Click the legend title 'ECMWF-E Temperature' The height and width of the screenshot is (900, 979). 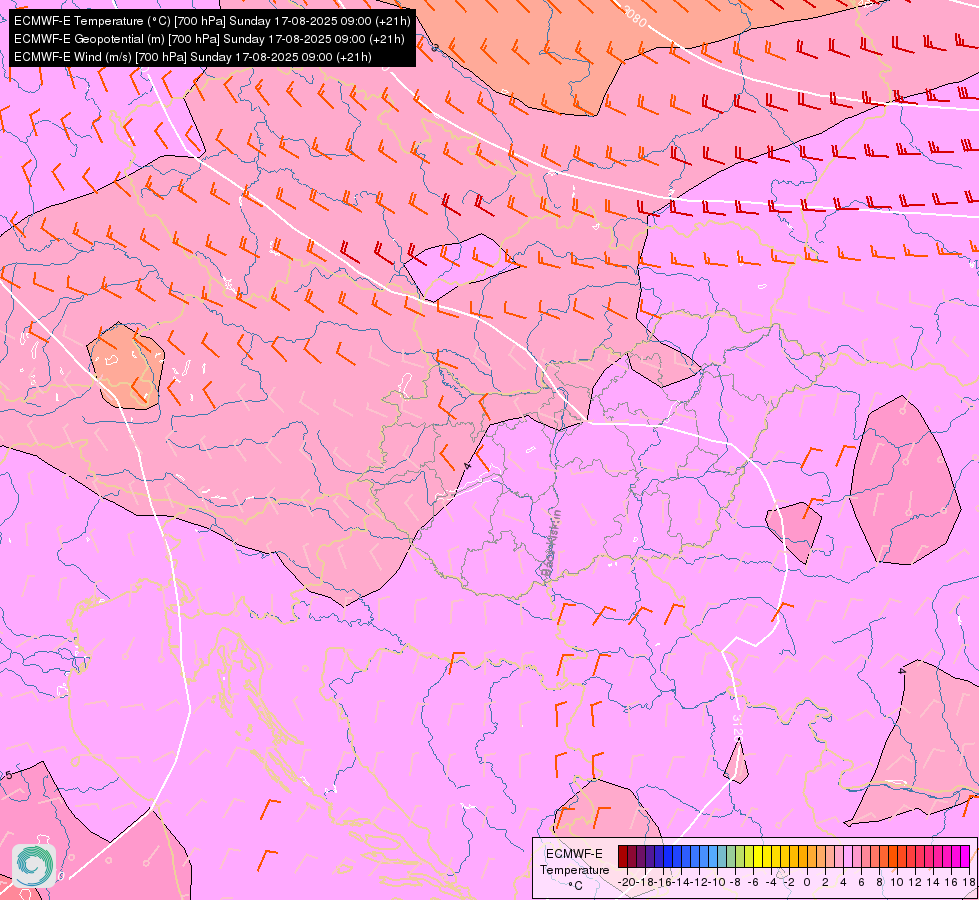[x=574, y=862]
